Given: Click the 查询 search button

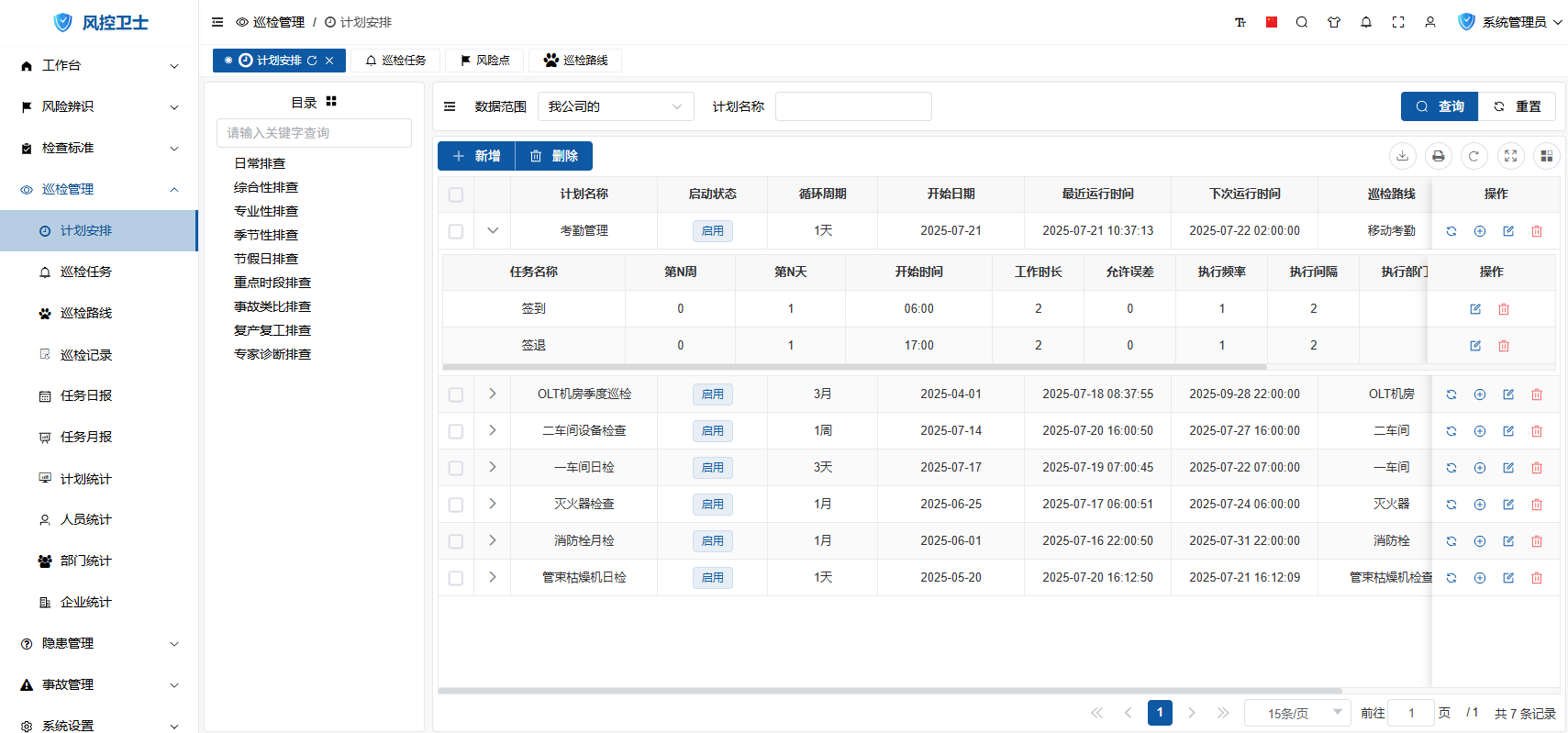Looking at the screenshot, I should point(1439,106).
